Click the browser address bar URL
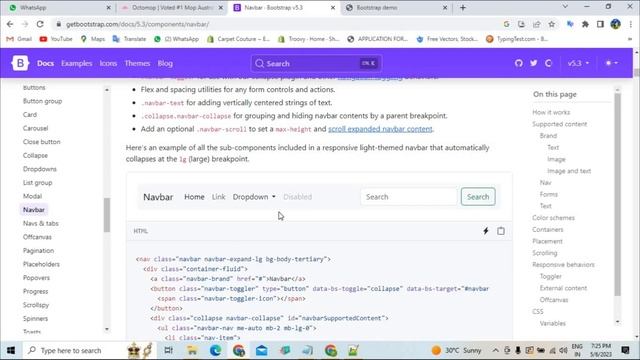640x360 pixels. (x=138, y=24)
